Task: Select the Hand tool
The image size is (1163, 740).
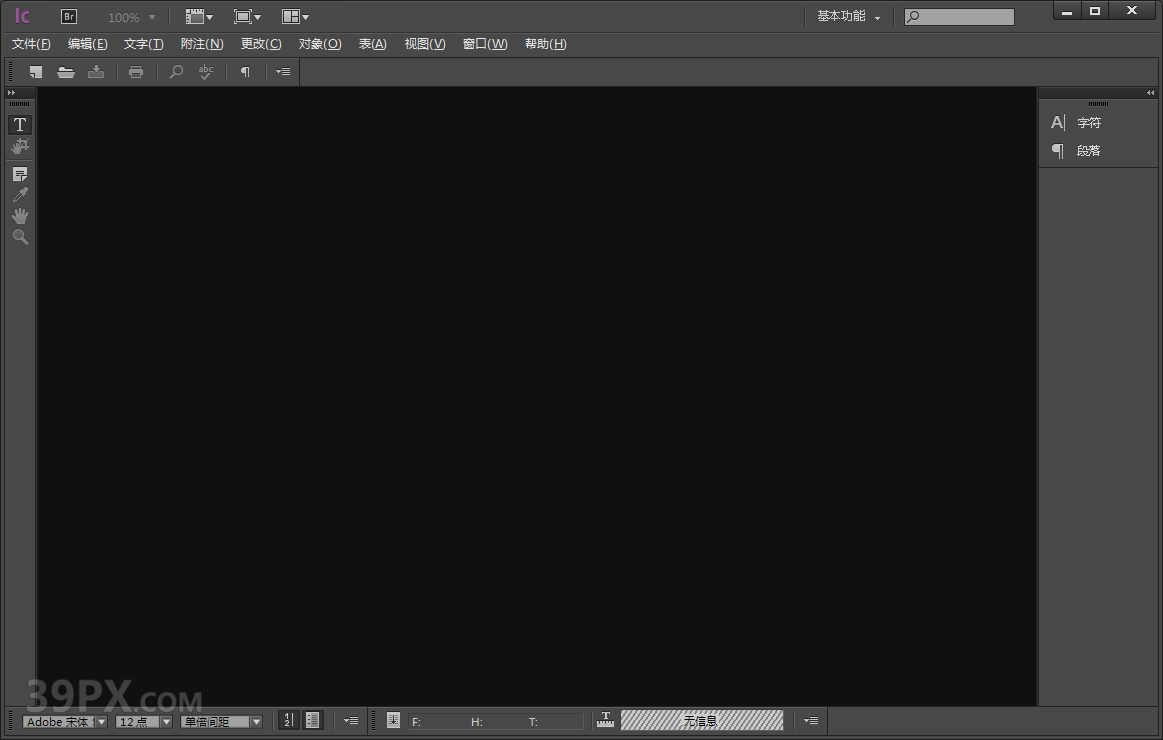Action: 20,215
